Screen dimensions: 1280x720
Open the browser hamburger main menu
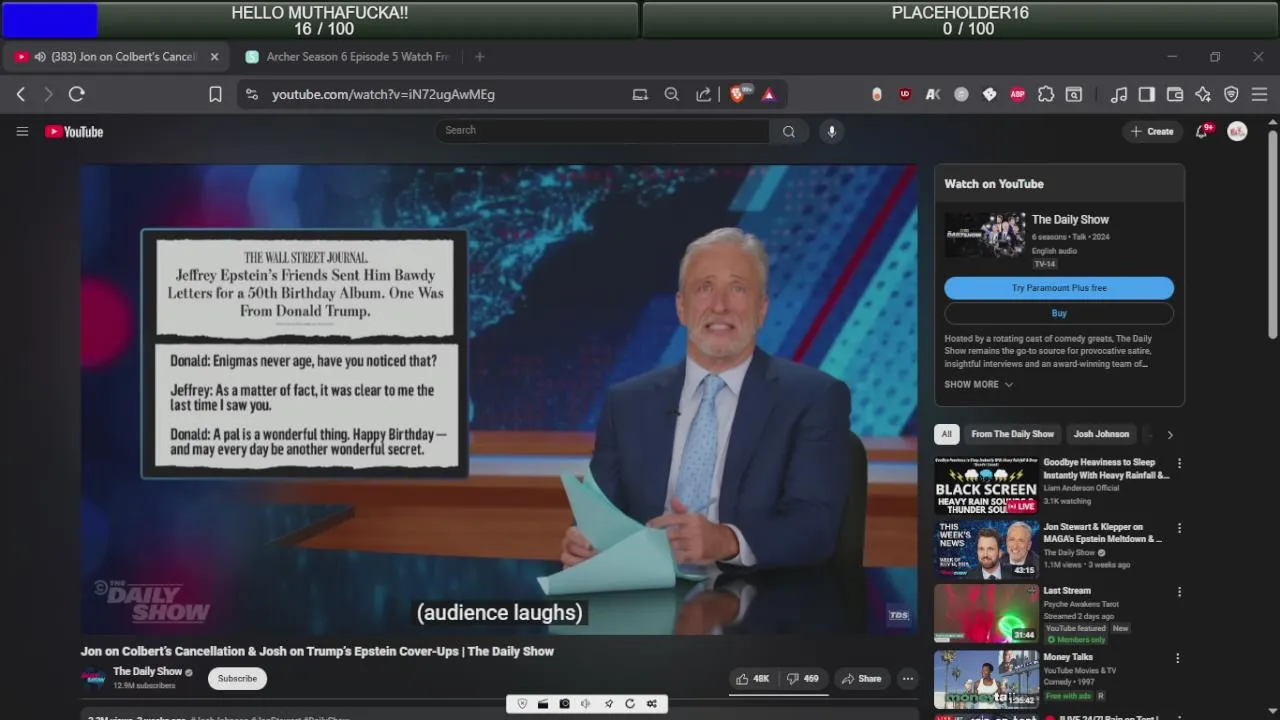coord(1259,94)
